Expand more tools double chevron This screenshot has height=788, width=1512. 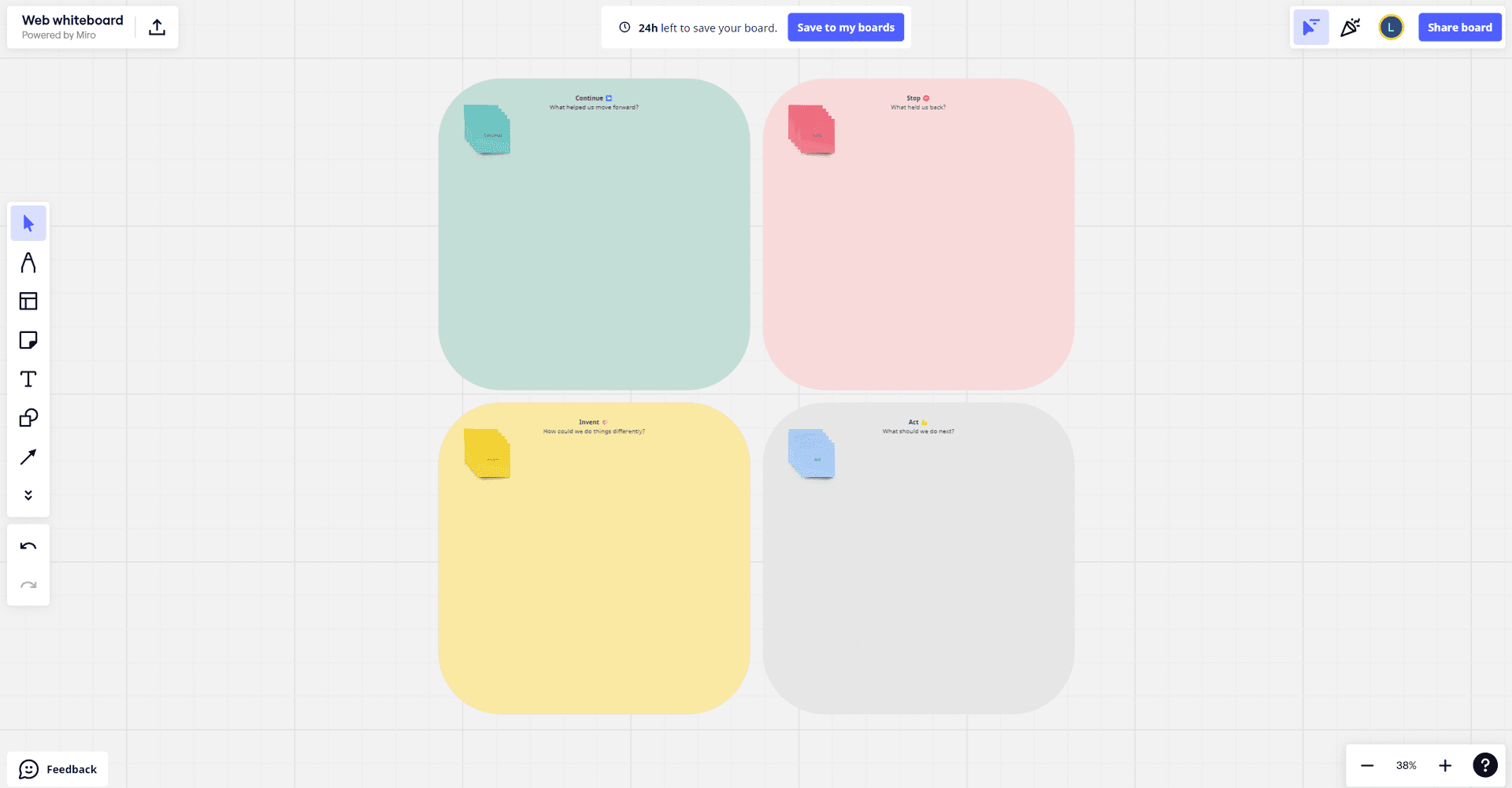click(x=28, y=495)
